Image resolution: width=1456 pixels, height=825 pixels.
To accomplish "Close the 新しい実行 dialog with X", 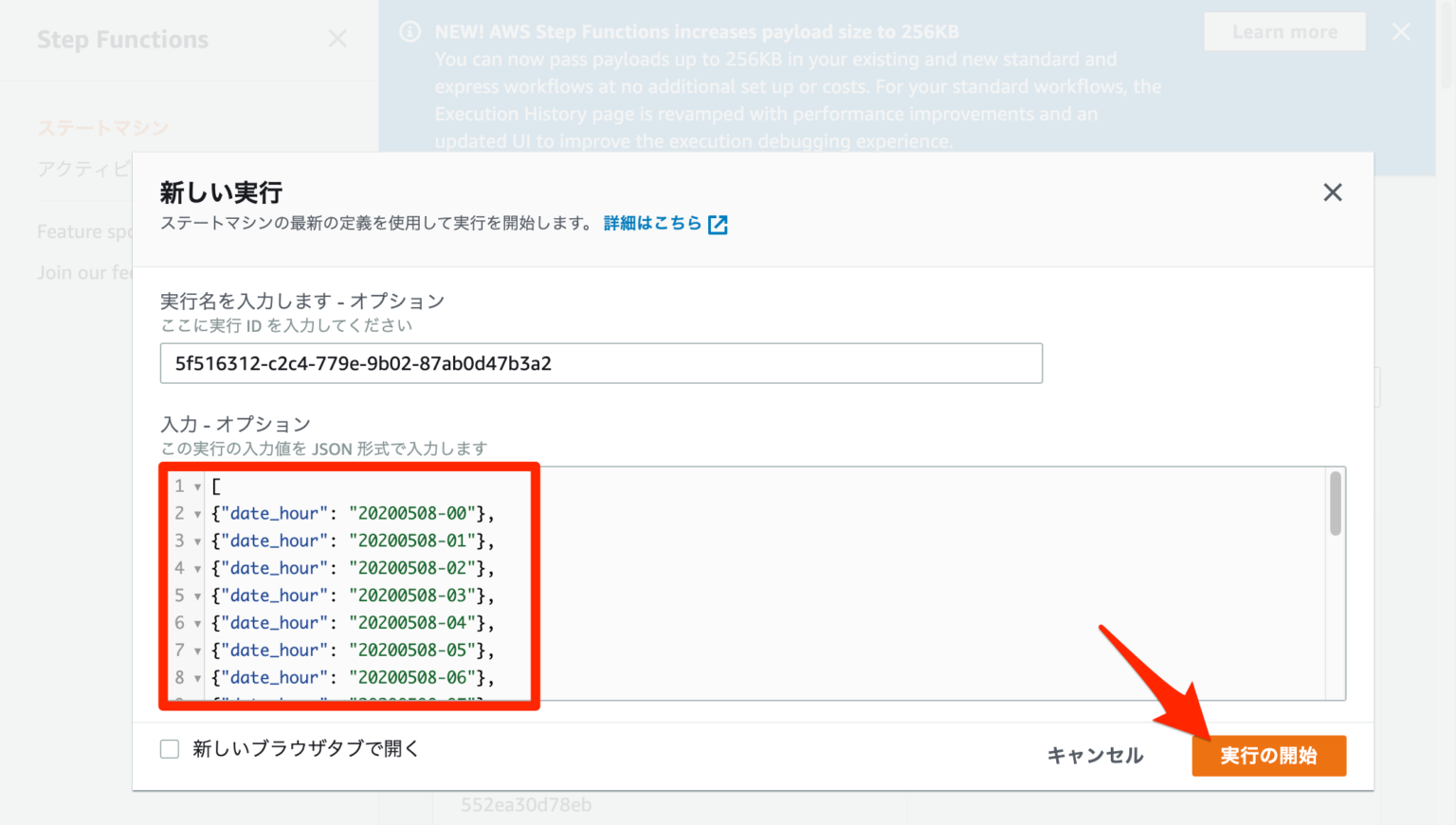I will click(x=1332, y=192).
